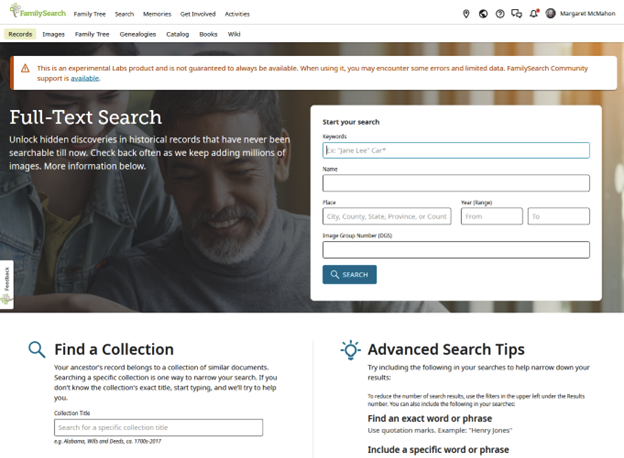Open the chat messages icon
624x458 pixels.
pos(517,14)
